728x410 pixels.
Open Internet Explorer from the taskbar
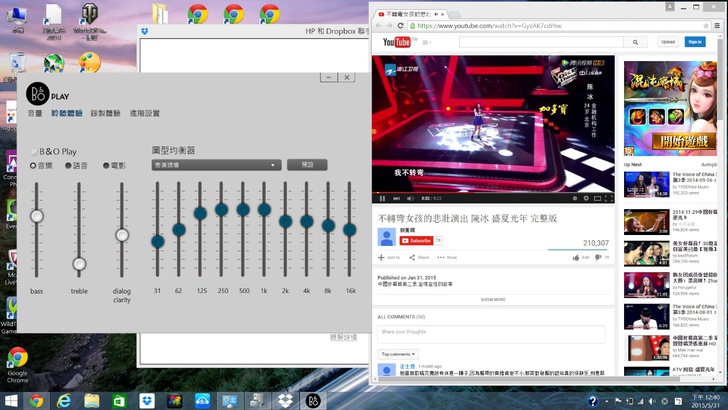click(64, 400)
